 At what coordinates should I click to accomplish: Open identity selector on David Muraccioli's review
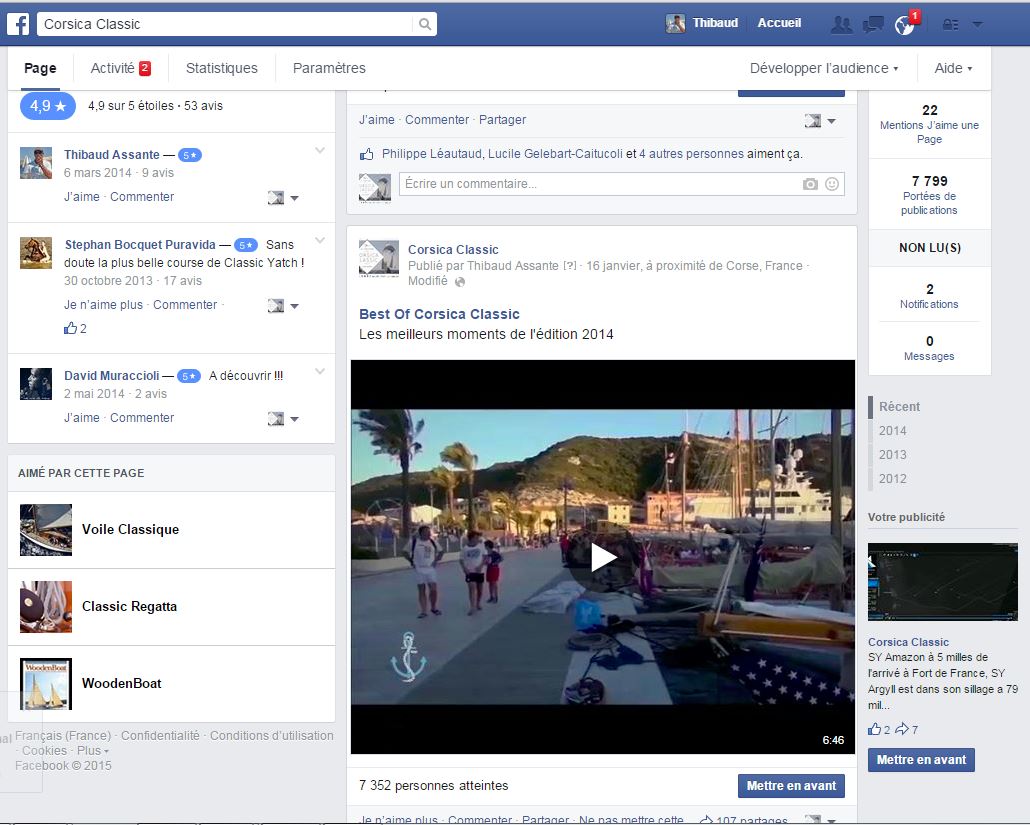[283, 418]
